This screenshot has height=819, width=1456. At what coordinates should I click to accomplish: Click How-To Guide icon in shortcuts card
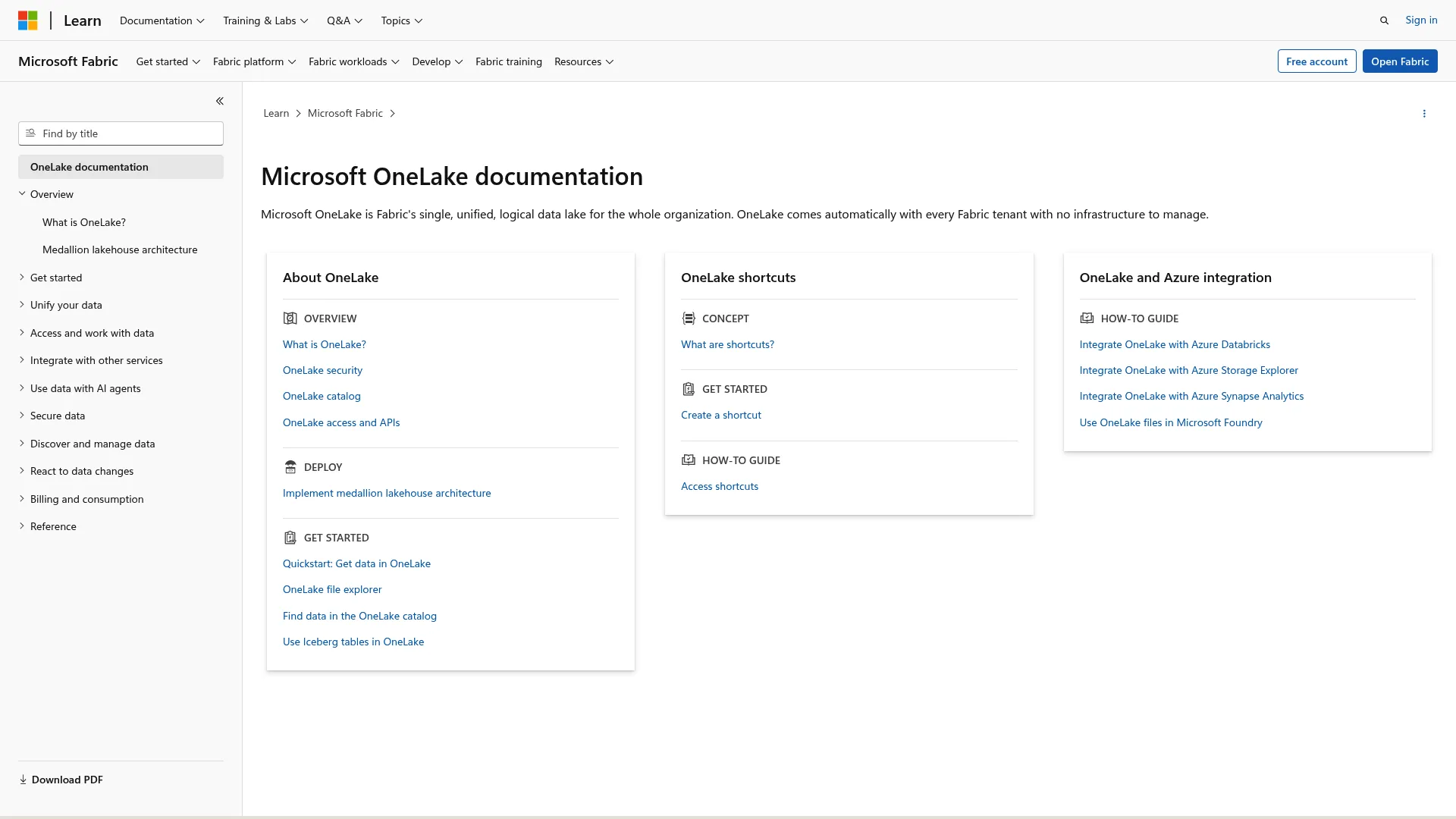(688, 460)
